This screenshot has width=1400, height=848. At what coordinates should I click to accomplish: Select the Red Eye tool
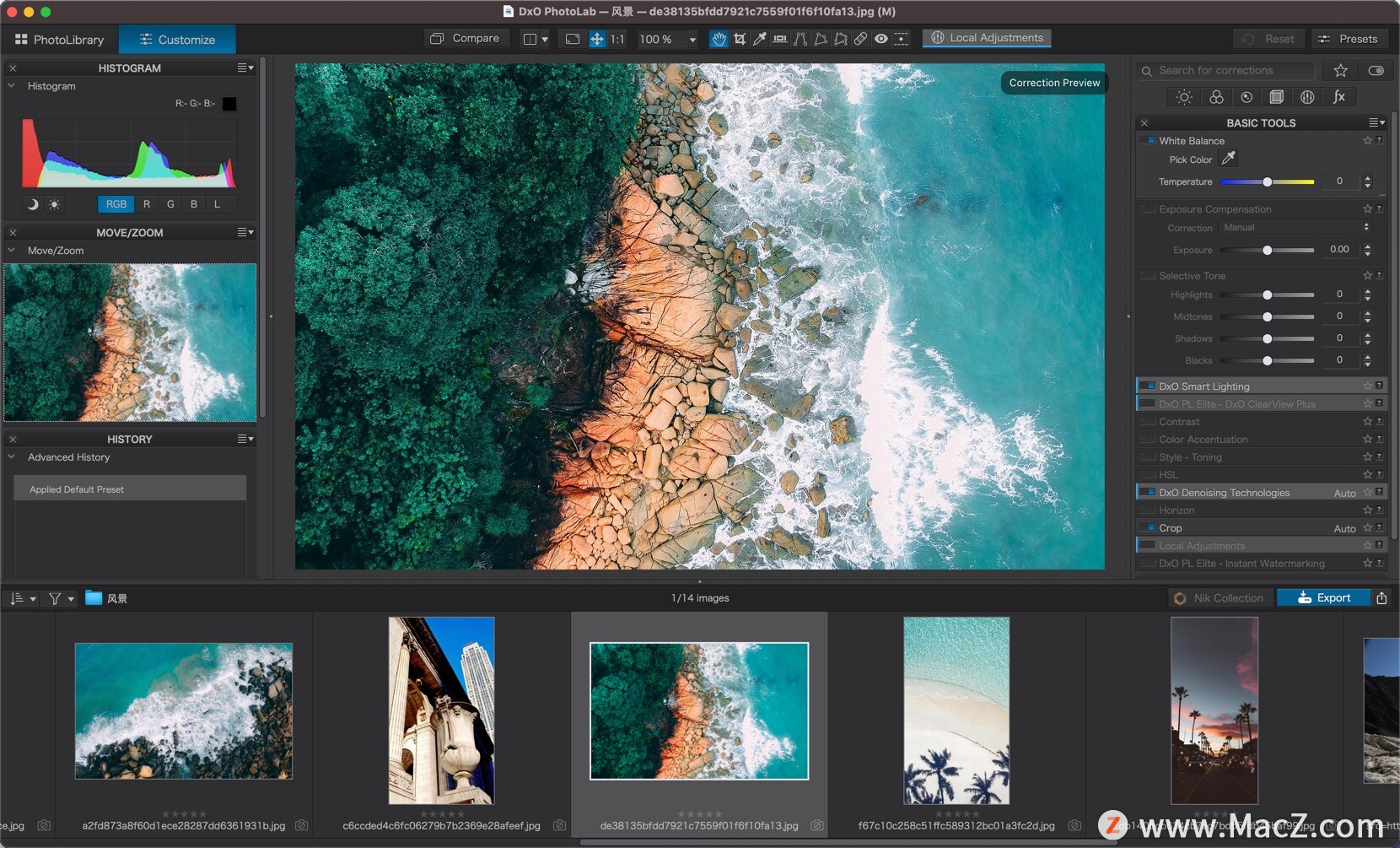pos(880,39)
